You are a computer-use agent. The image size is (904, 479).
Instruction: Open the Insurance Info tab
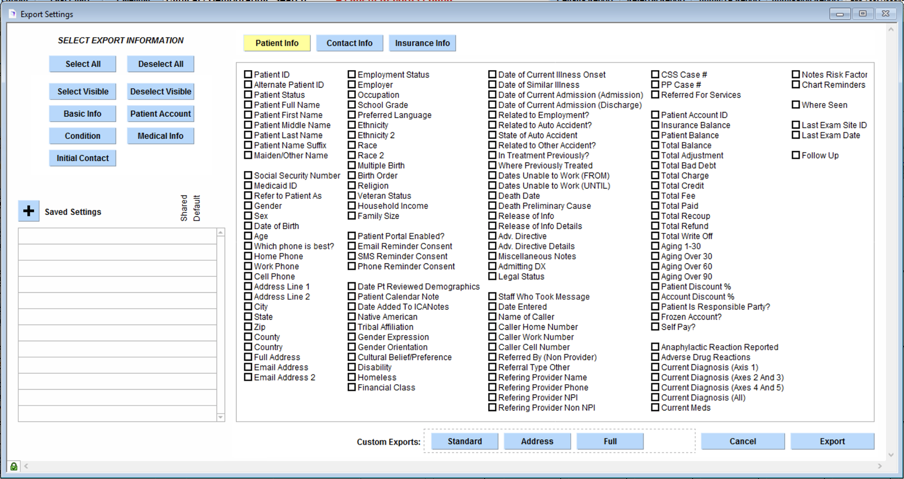423,43
